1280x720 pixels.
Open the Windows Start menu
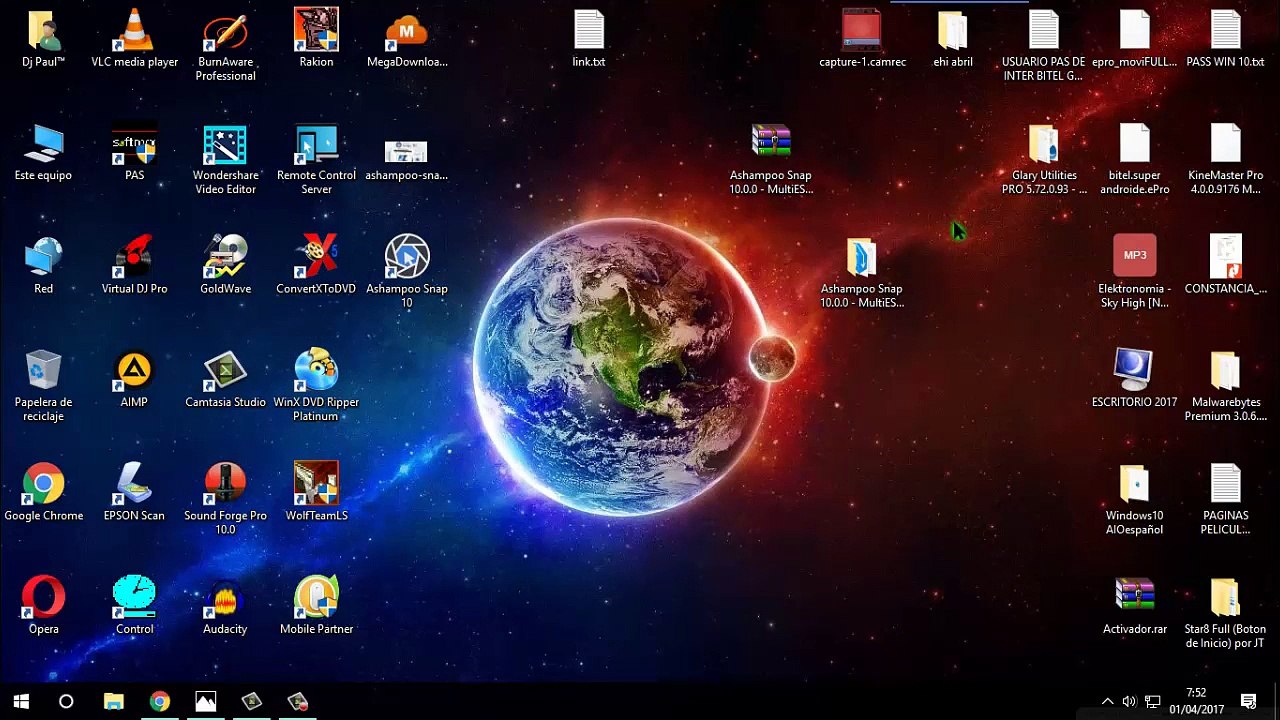tap(21, 701)
